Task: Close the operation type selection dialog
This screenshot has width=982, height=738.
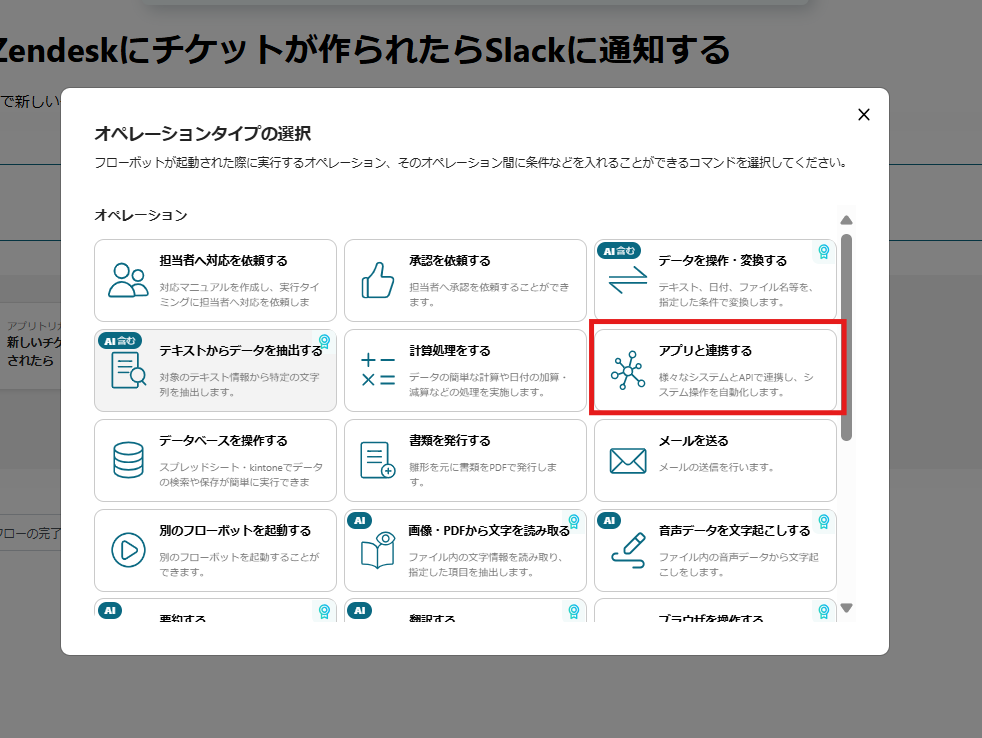Action: coord(864,115)
